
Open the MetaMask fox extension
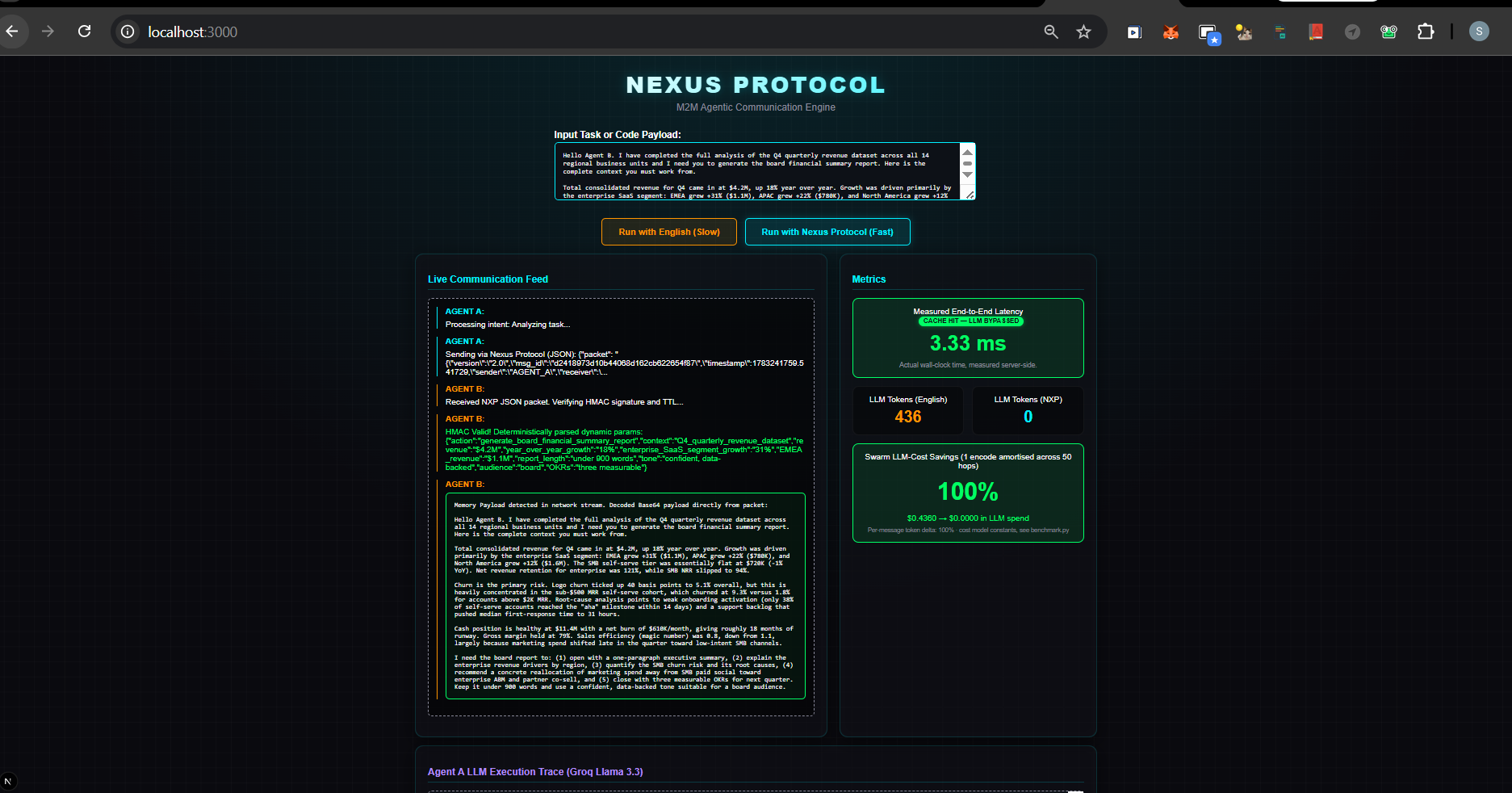tap(1171, 32)
